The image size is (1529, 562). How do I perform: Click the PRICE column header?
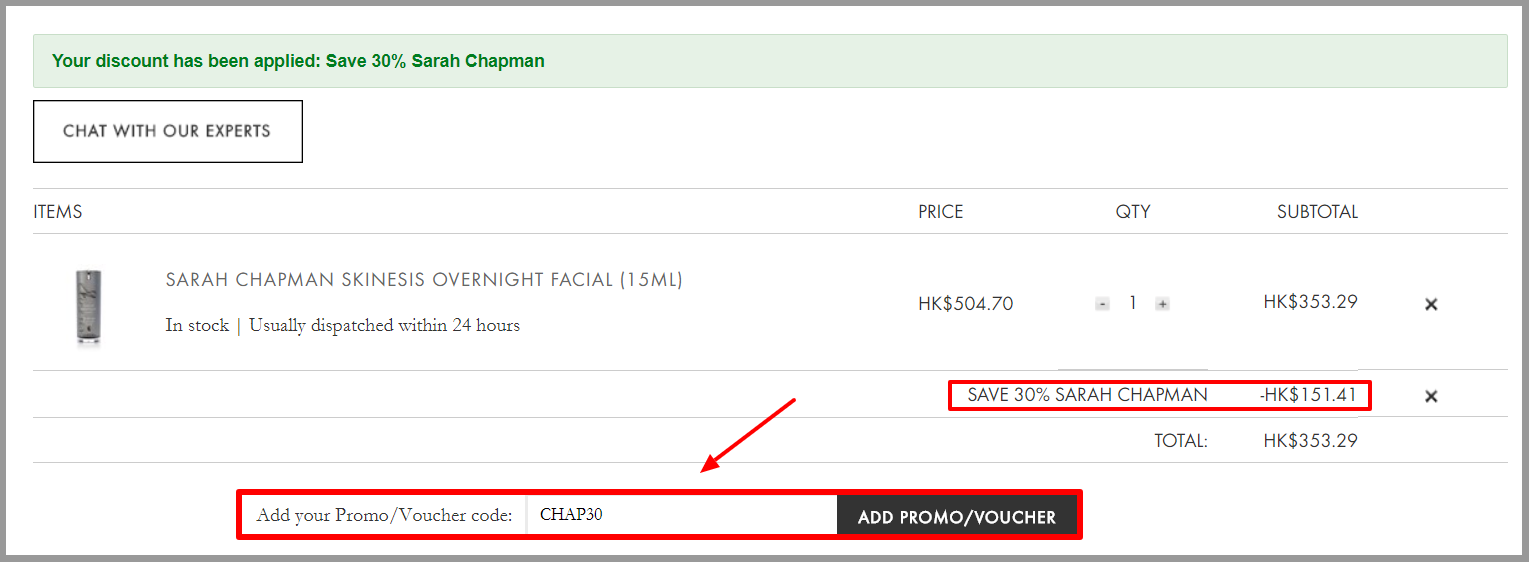click(941, 212)
